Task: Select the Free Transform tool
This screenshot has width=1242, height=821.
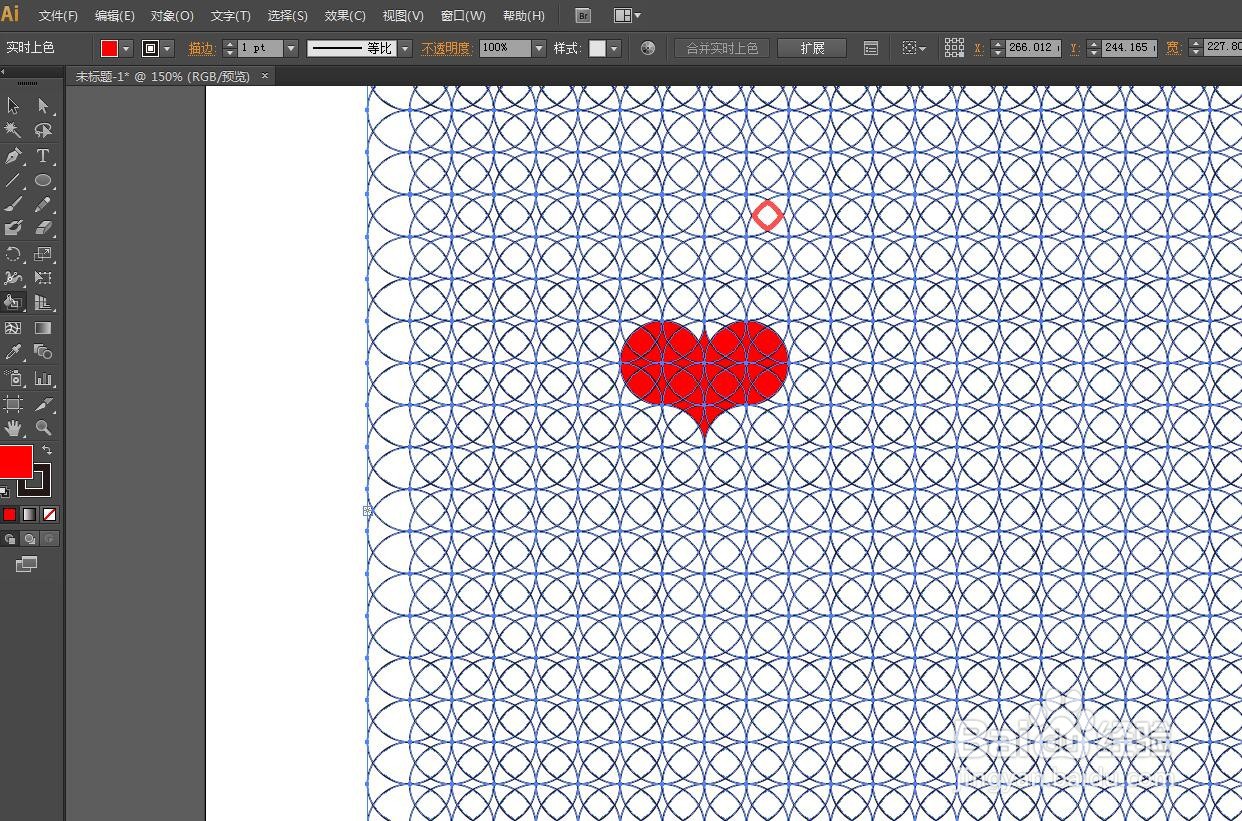Action: [43, 278]
